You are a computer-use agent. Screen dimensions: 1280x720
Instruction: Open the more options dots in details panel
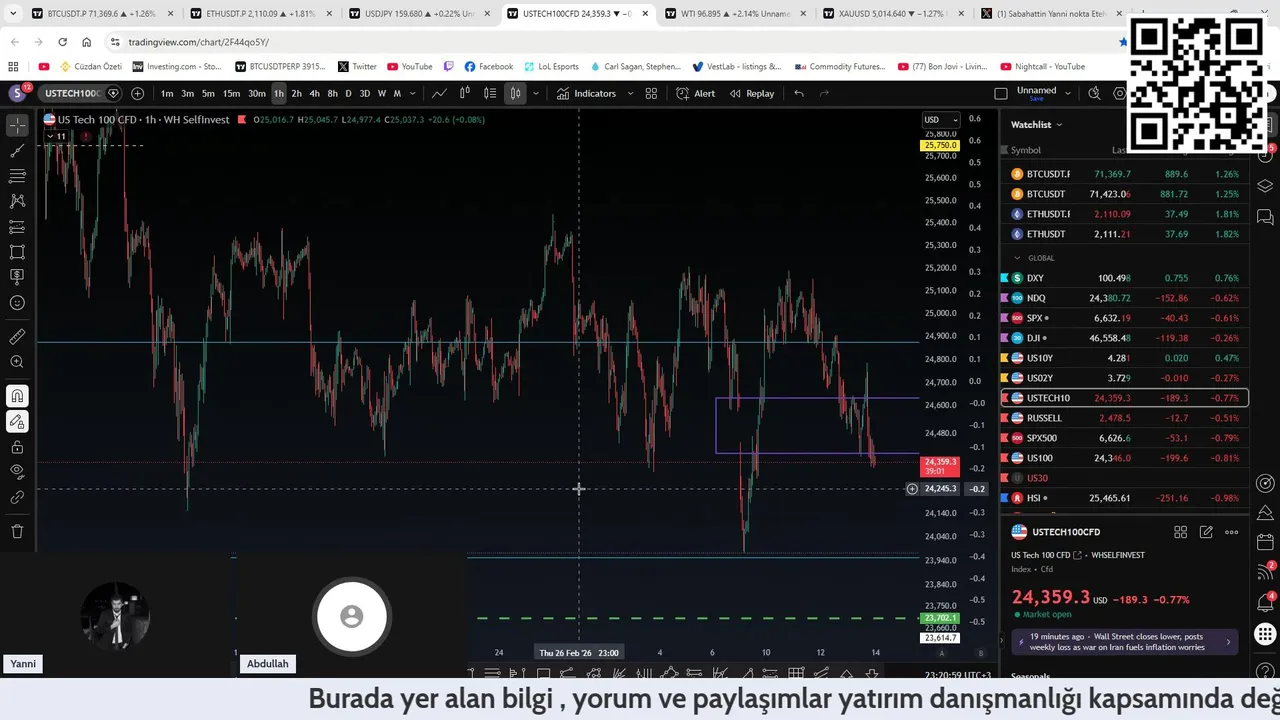point(1232,532)
